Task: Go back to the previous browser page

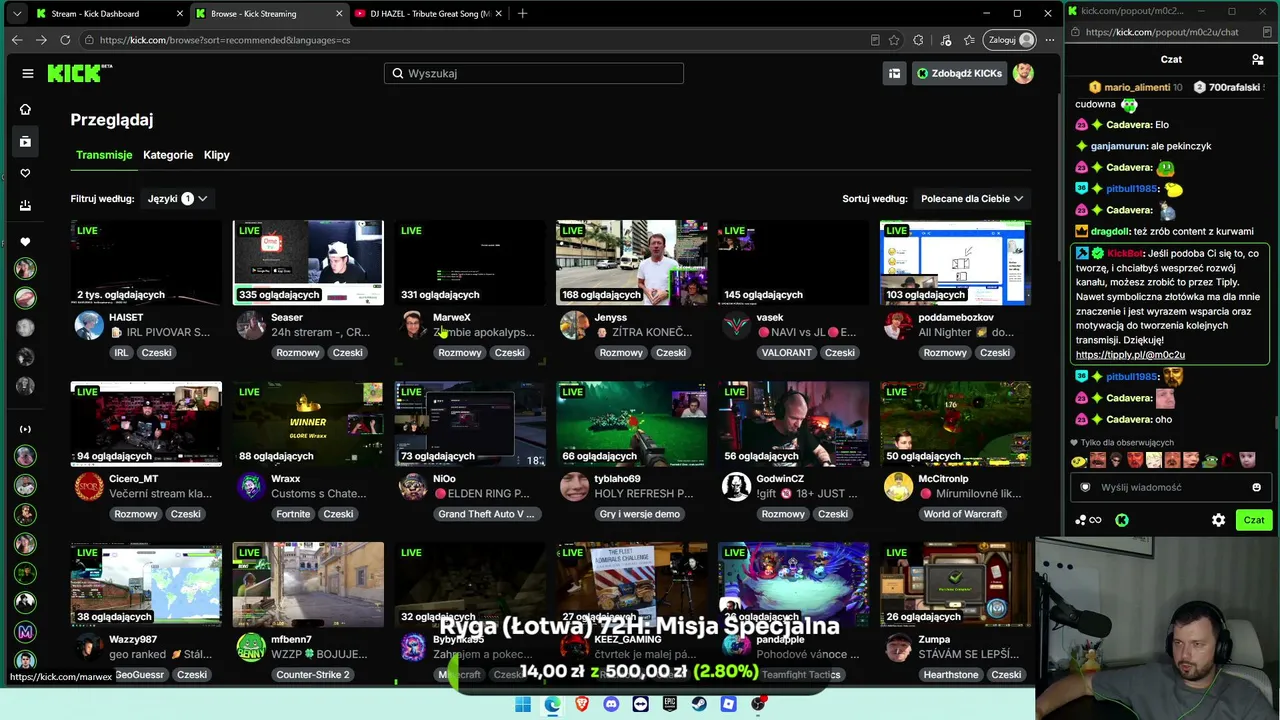Action: (17, 40)
